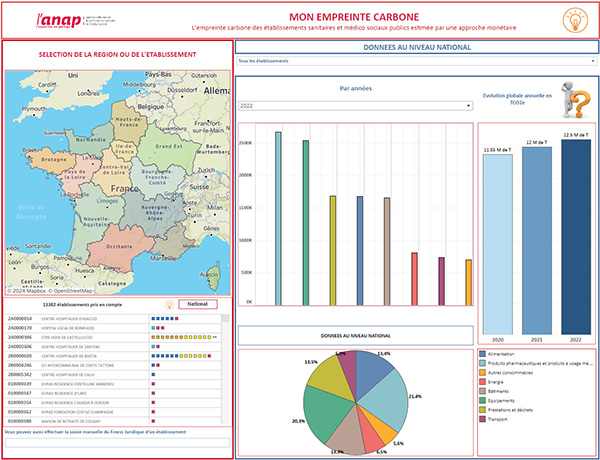
Task: Click the purple bar in the chart
Action: coord(442,281)
